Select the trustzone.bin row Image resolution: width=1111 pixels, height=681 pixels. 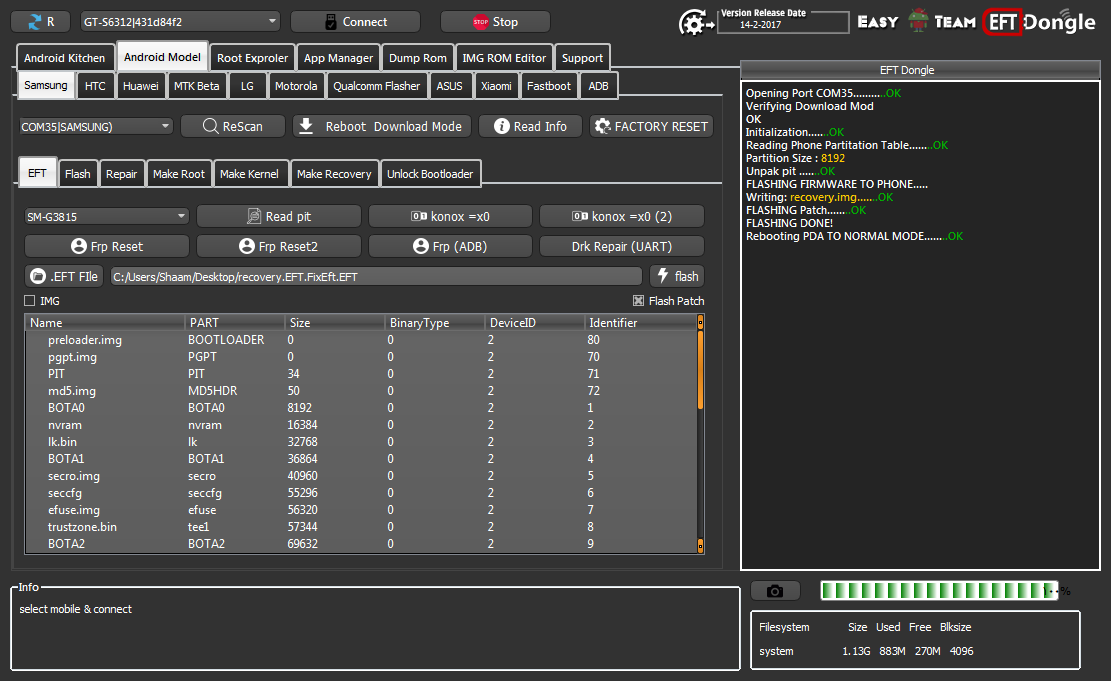(x=361, y=527)
